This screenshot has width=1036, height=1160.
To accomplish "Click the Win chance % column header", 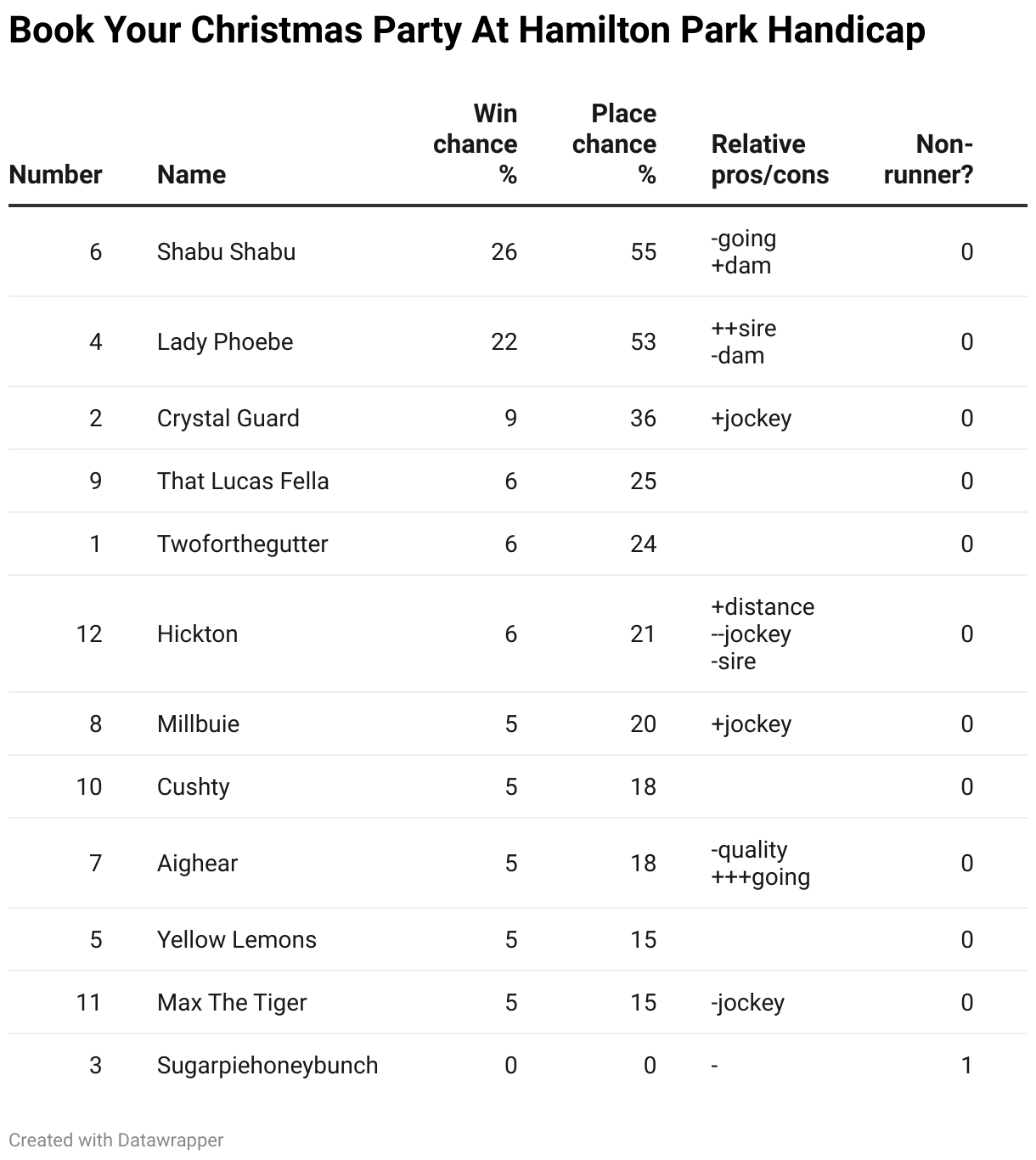I will click(x=475, y=144).
